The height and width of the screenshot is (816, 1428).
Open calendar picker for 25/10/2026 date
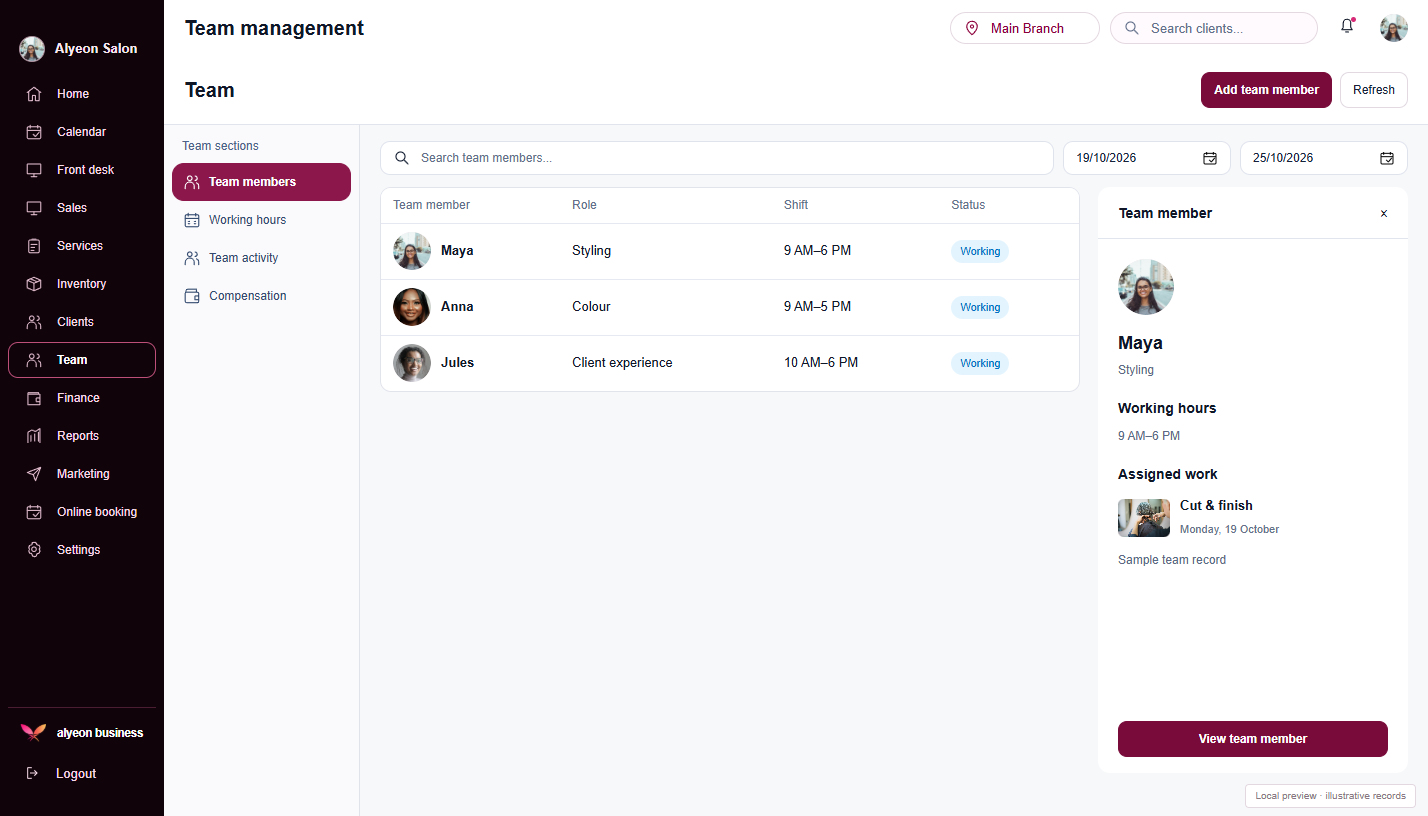(1387, 158)
